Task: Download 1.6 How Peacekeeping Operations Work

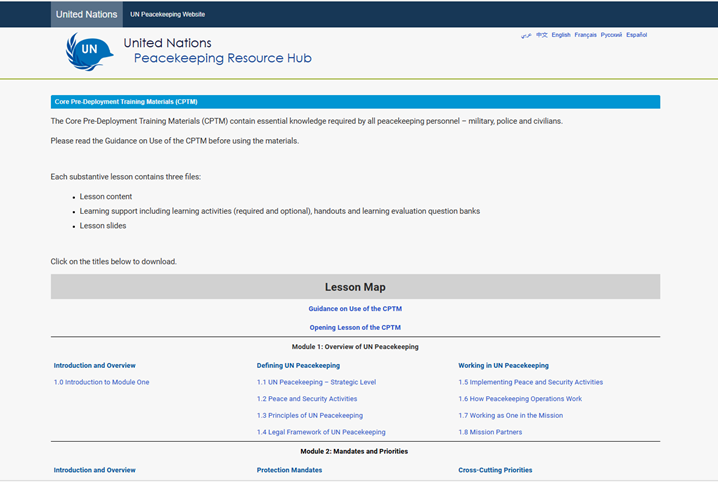Action: [520, 399]
